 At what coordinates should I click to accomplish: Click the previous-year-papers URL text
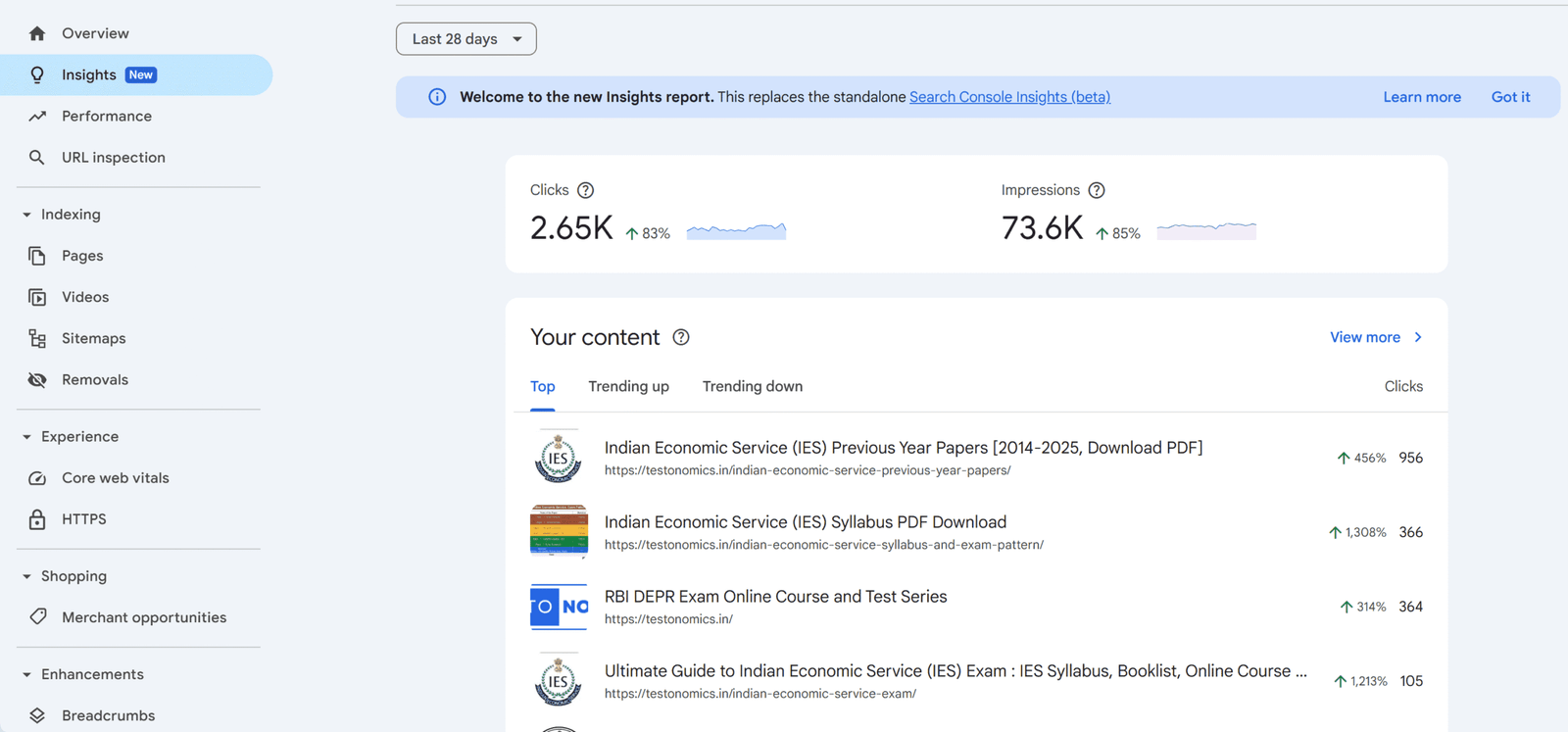click(x=808, y=470)
